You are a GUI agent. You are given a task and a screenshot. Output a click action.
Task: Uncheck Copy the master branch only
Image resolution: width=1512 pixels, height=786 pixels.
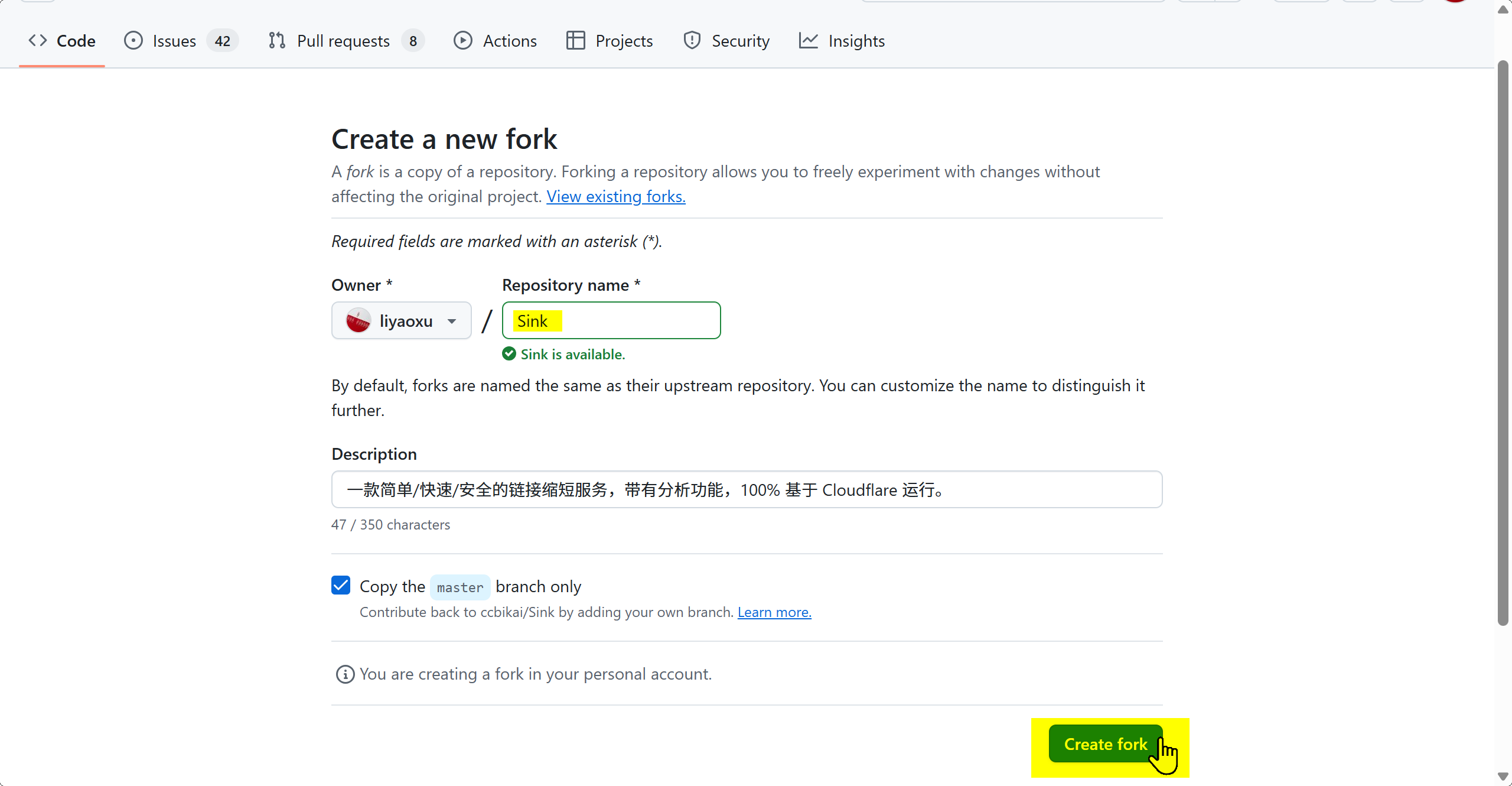[341, 586]
